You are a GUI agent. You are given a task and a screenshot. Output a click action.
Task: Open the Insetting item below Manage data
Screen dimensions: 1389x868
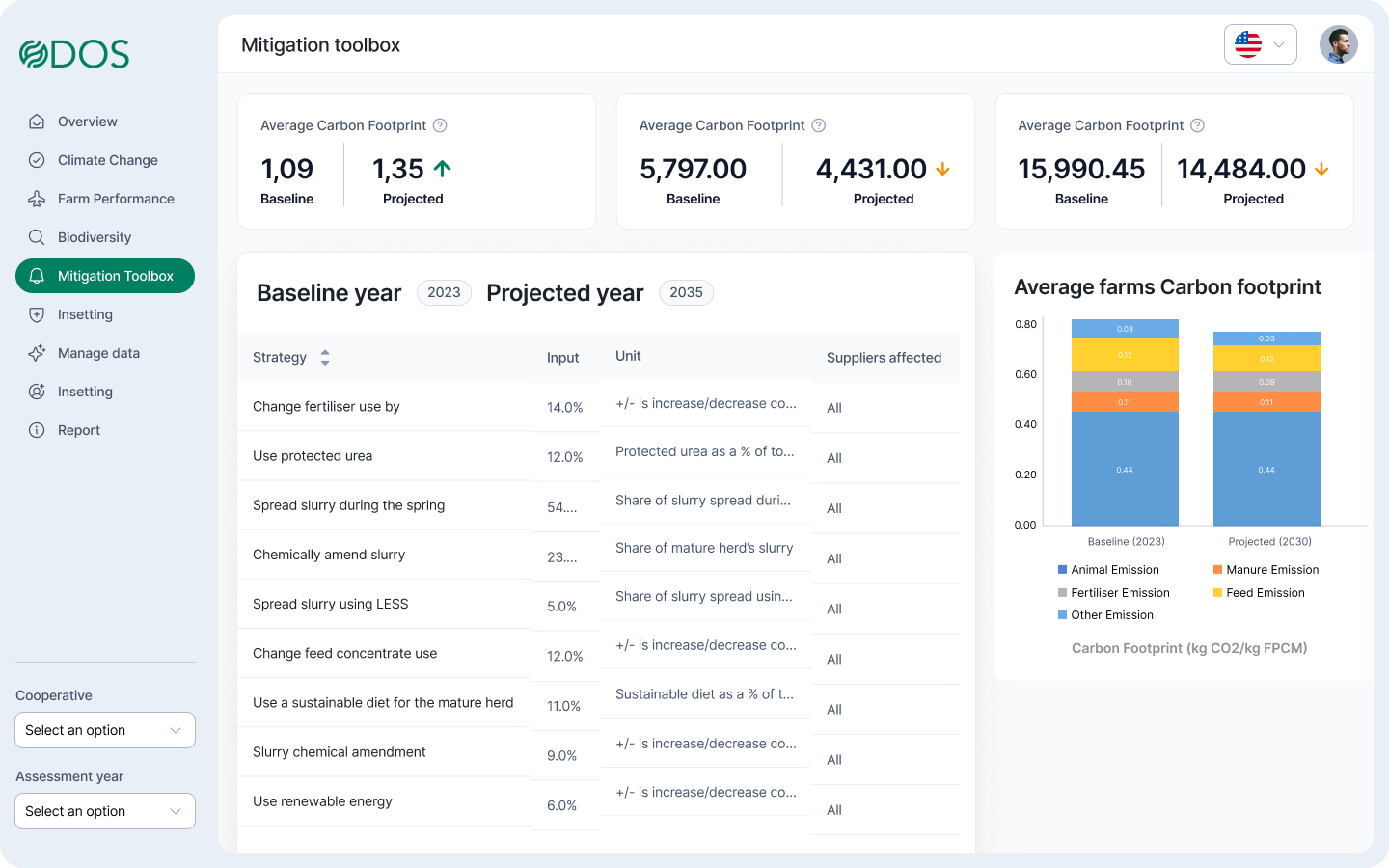coord(105,392)
